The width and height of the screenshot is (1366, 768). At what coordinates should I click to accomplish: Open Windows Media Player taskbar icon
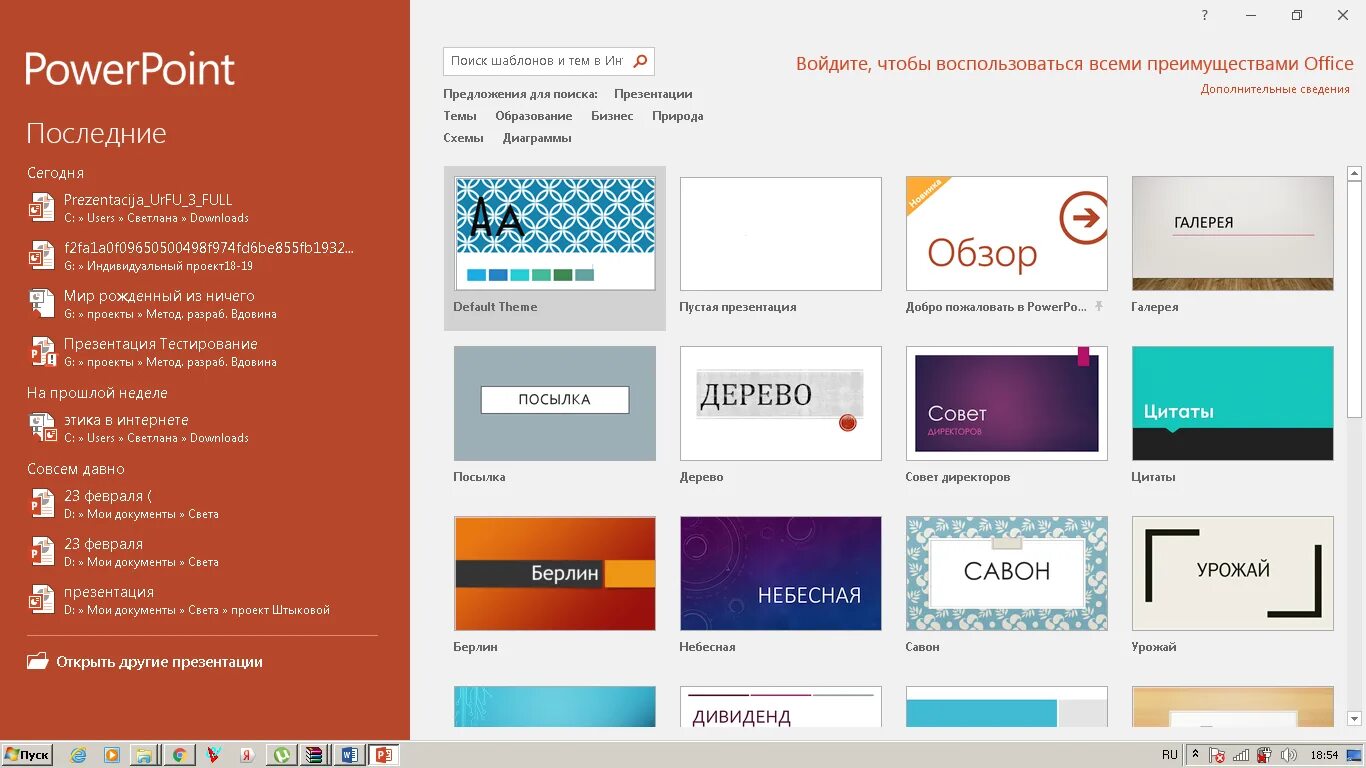click(111, 755)
